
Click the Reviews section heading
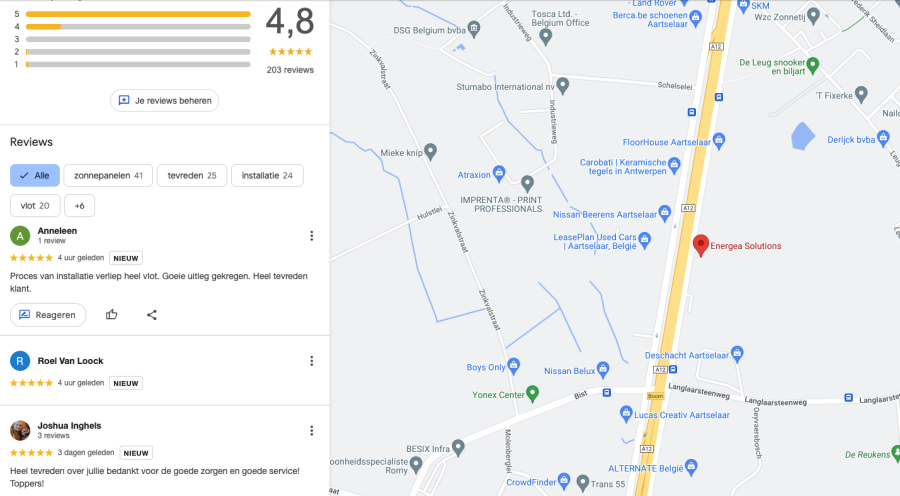pyautogui.click(x=31, y=142)
